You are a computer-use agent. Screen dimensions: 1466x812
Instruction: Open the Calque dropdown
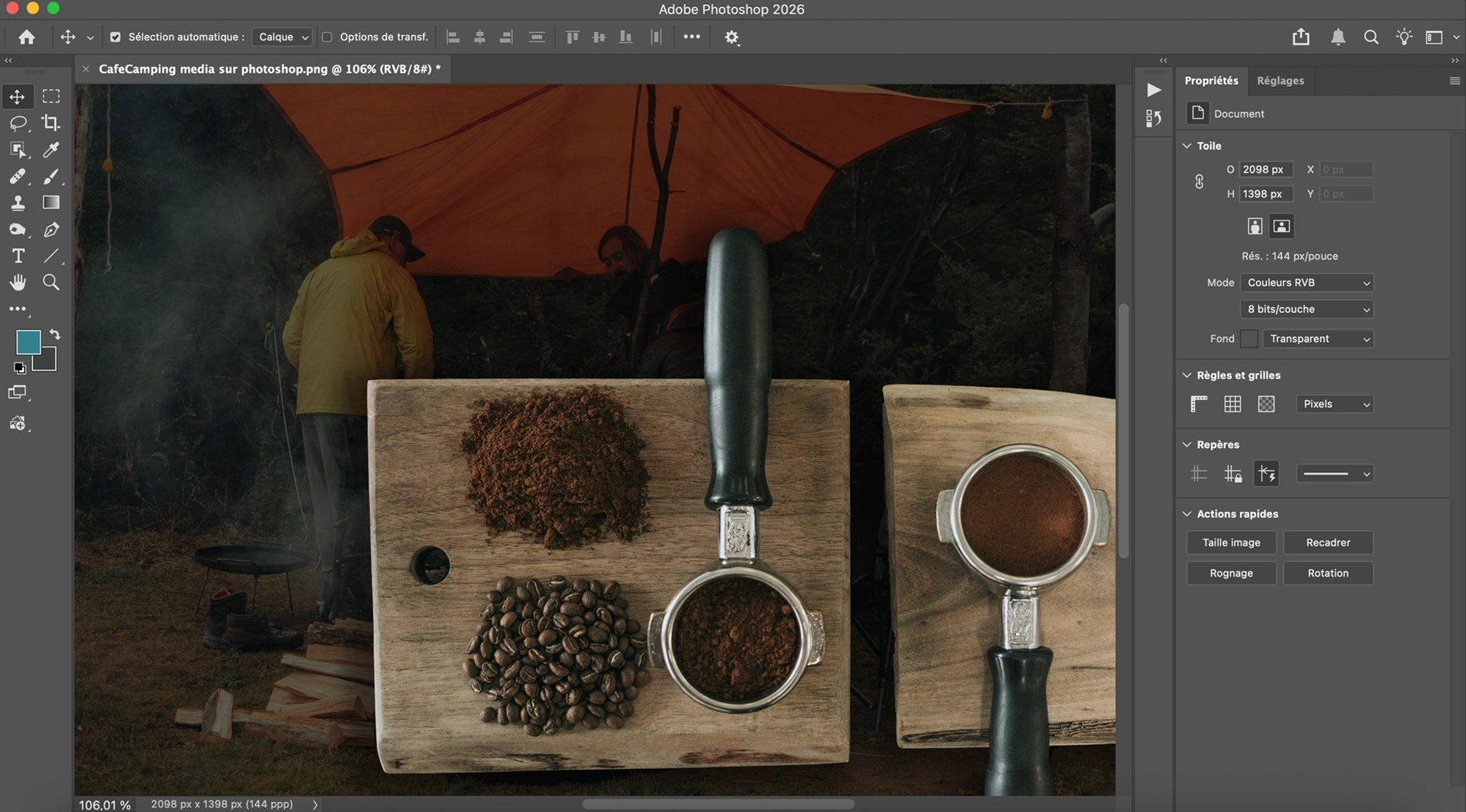pos(283,37)
